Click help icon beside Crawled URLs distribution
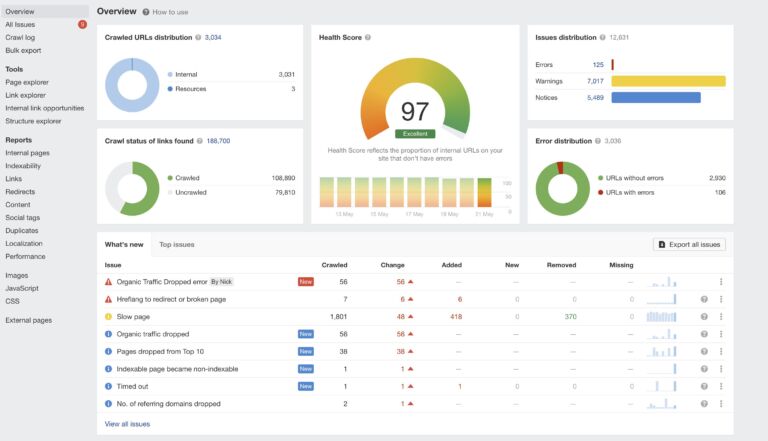768x441 pixels. point(198,37)
